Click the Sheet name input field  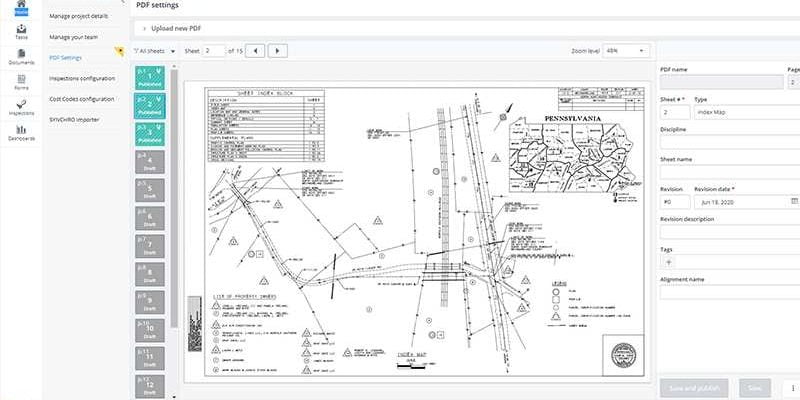pos(730,175)
